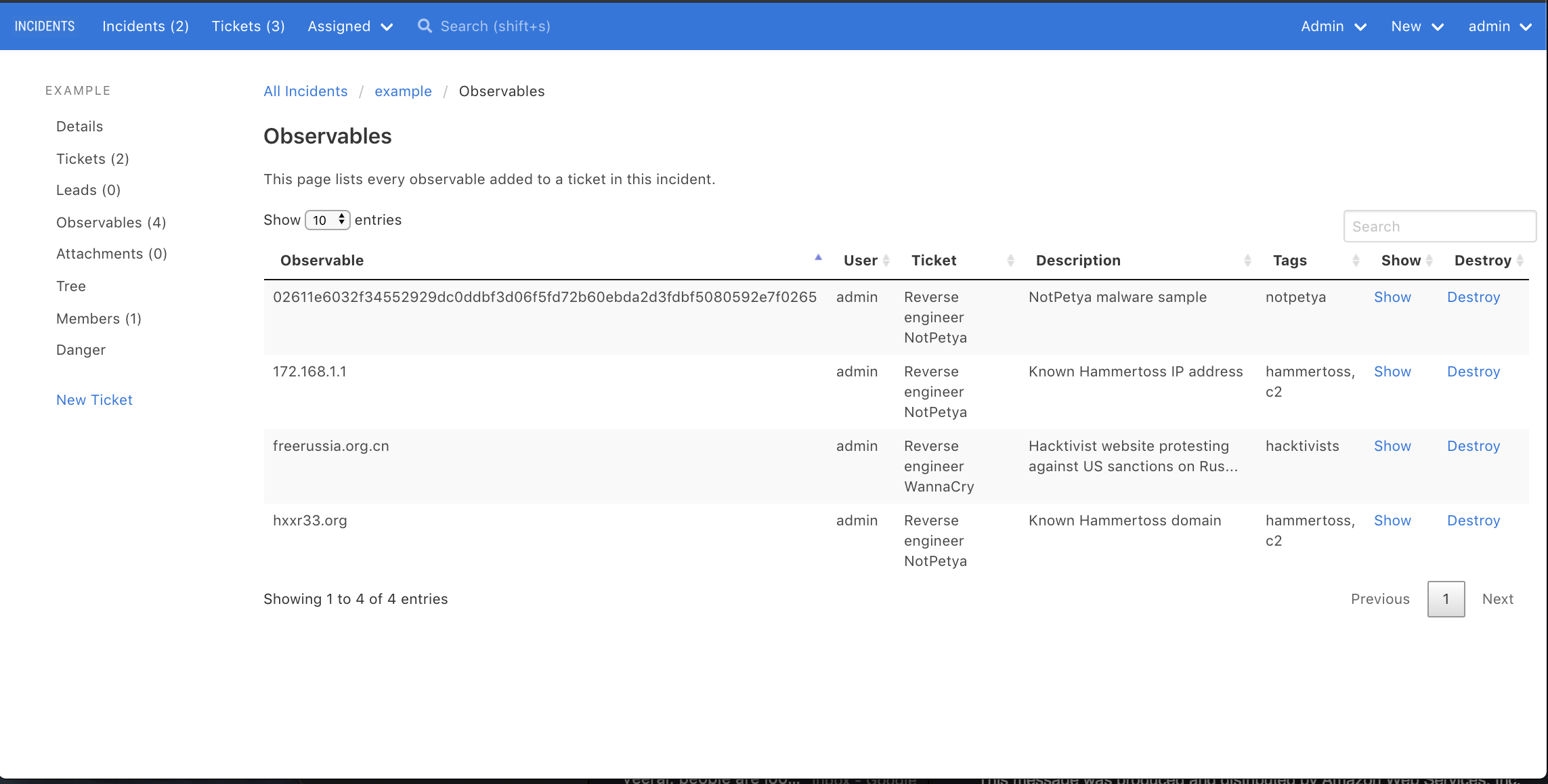Focus the navbar Search (shift+s) field
This screenshot has height=784, width=1548.
pos(495,26)
